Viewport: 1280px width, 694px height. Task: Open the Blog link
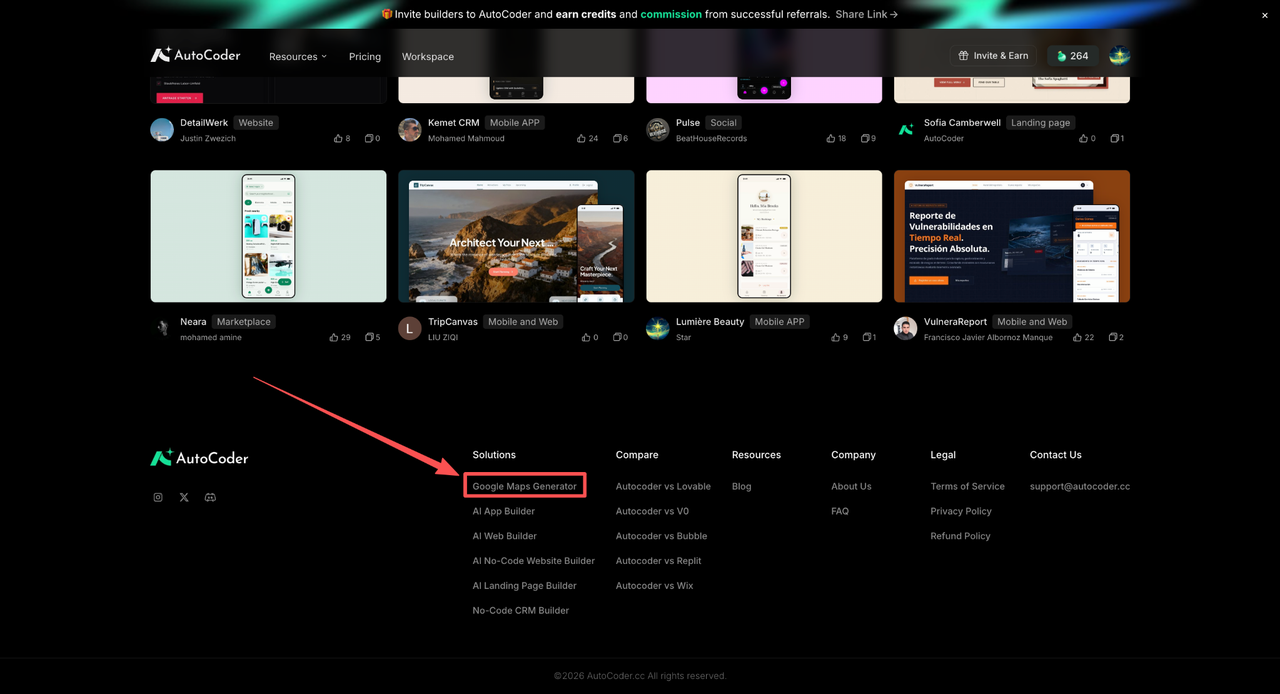(x=742, y=486)
